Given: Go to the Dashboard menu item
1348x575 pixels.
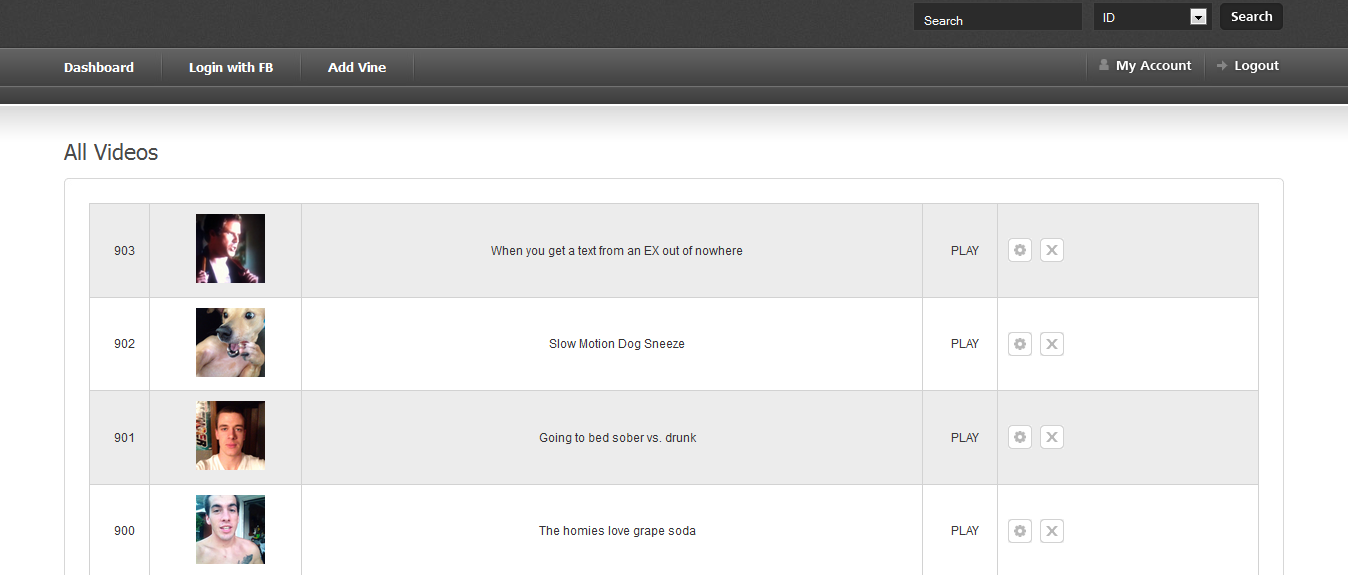Looking at the screenshot, I should click(99, 67).
